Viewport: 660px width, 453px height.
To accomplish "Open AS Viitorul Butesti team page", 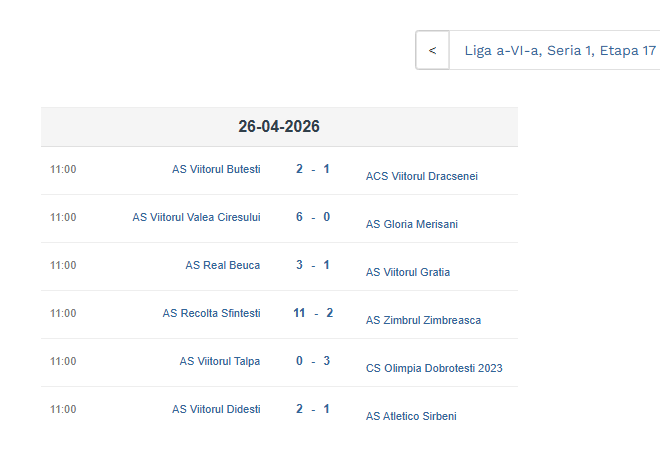I will coord(216,169).
